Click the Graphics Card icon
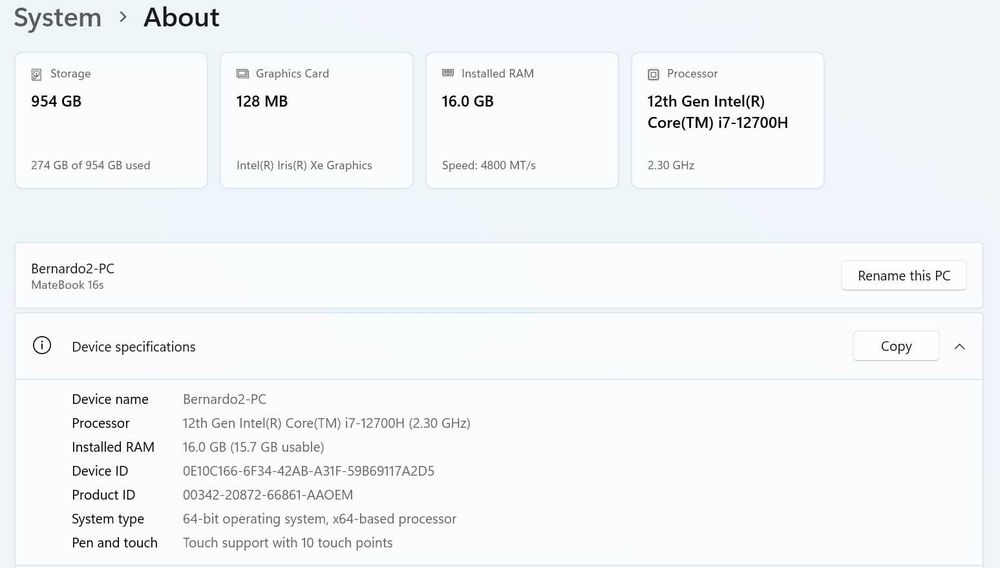 pyautogui.click(x=243, y=74)
